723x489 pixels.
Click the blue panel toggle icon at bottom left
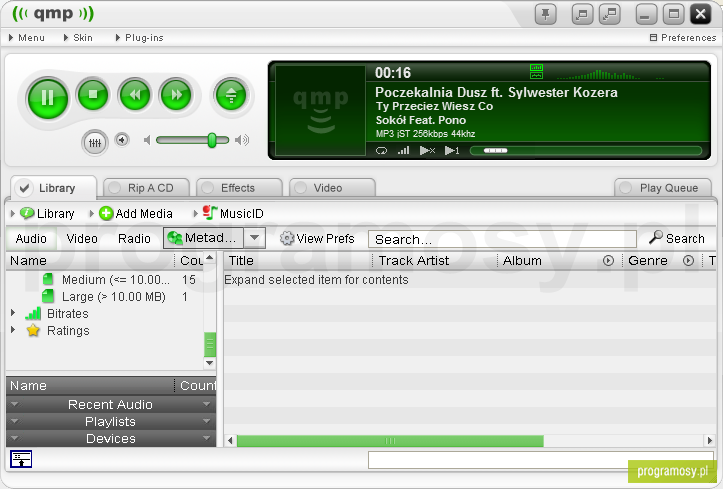[21, 459]
